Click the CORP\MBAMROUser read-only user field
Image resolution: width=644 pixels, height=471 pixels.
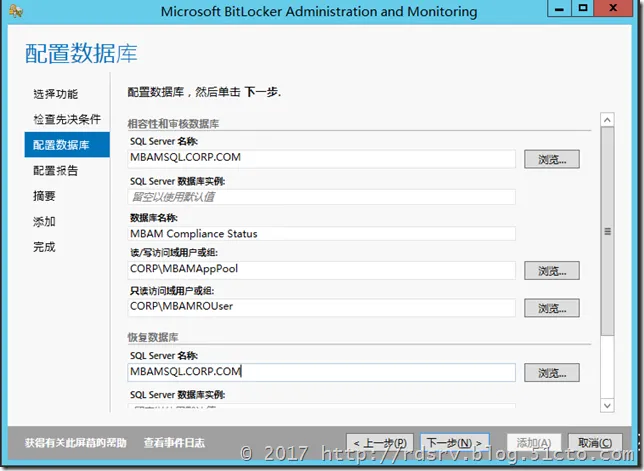[x=322, y=307]
